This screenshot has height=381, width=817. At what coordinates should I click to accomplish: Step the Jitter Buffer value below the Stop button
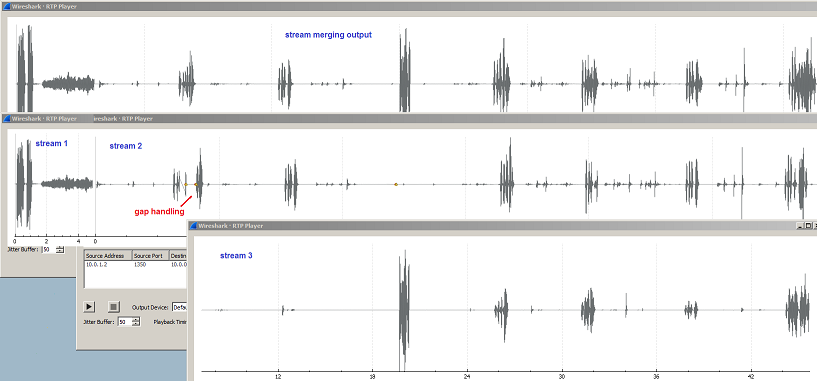pos(137,322)
